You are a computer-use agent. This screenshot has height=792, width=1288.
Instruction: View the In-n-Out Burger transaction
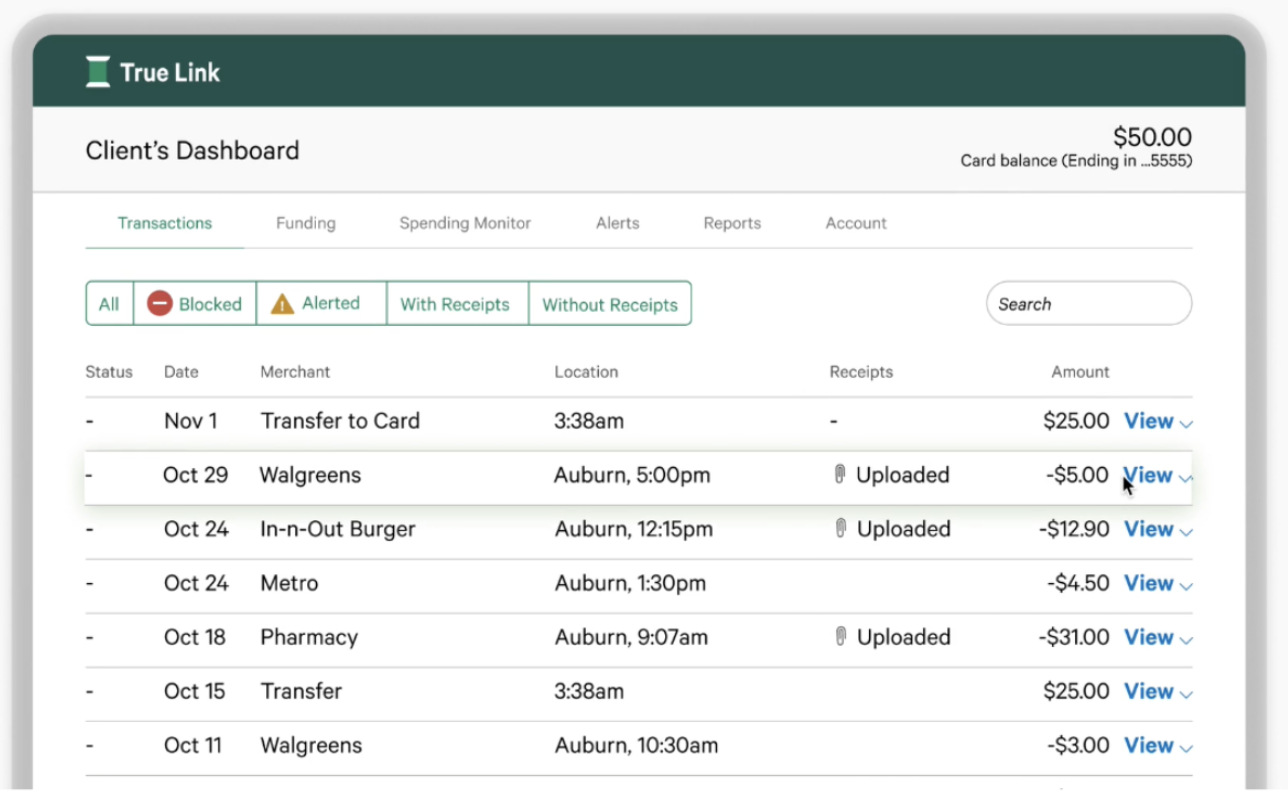click(x=1148, y=529)
